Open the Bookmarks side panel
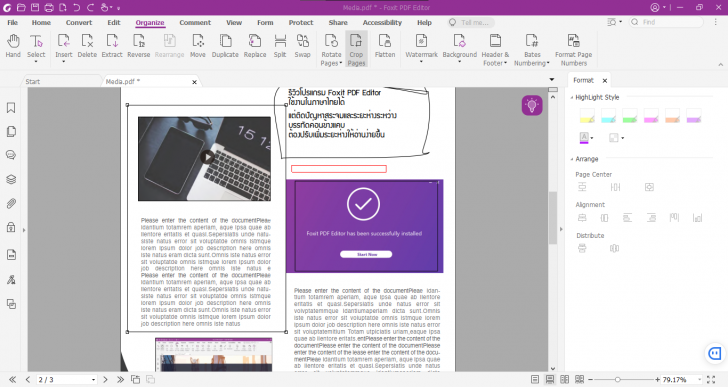The height and width of the screenshot is (387, 728). coord(11,108)
